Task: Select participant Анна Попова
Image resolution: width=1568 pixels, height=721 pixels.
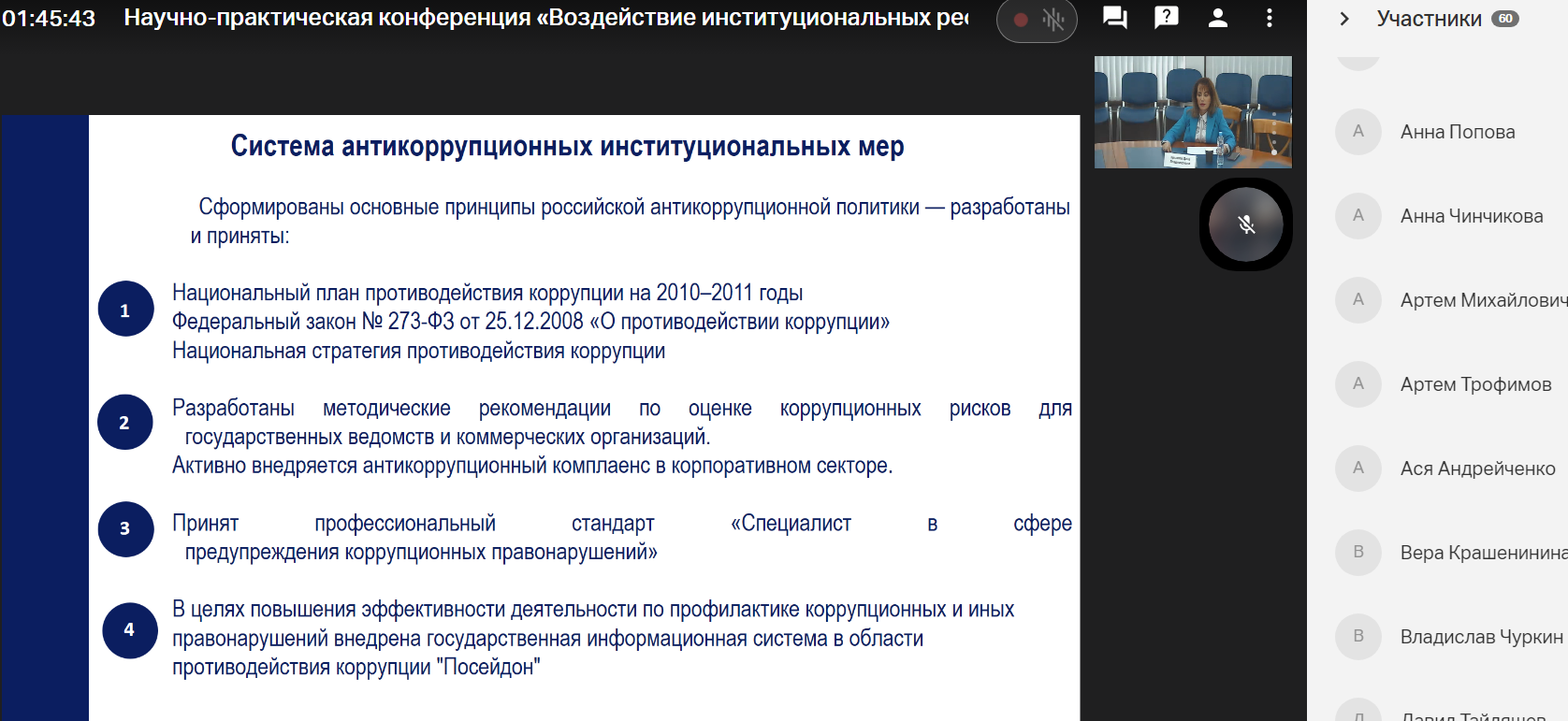Action: pos(1457,132)
